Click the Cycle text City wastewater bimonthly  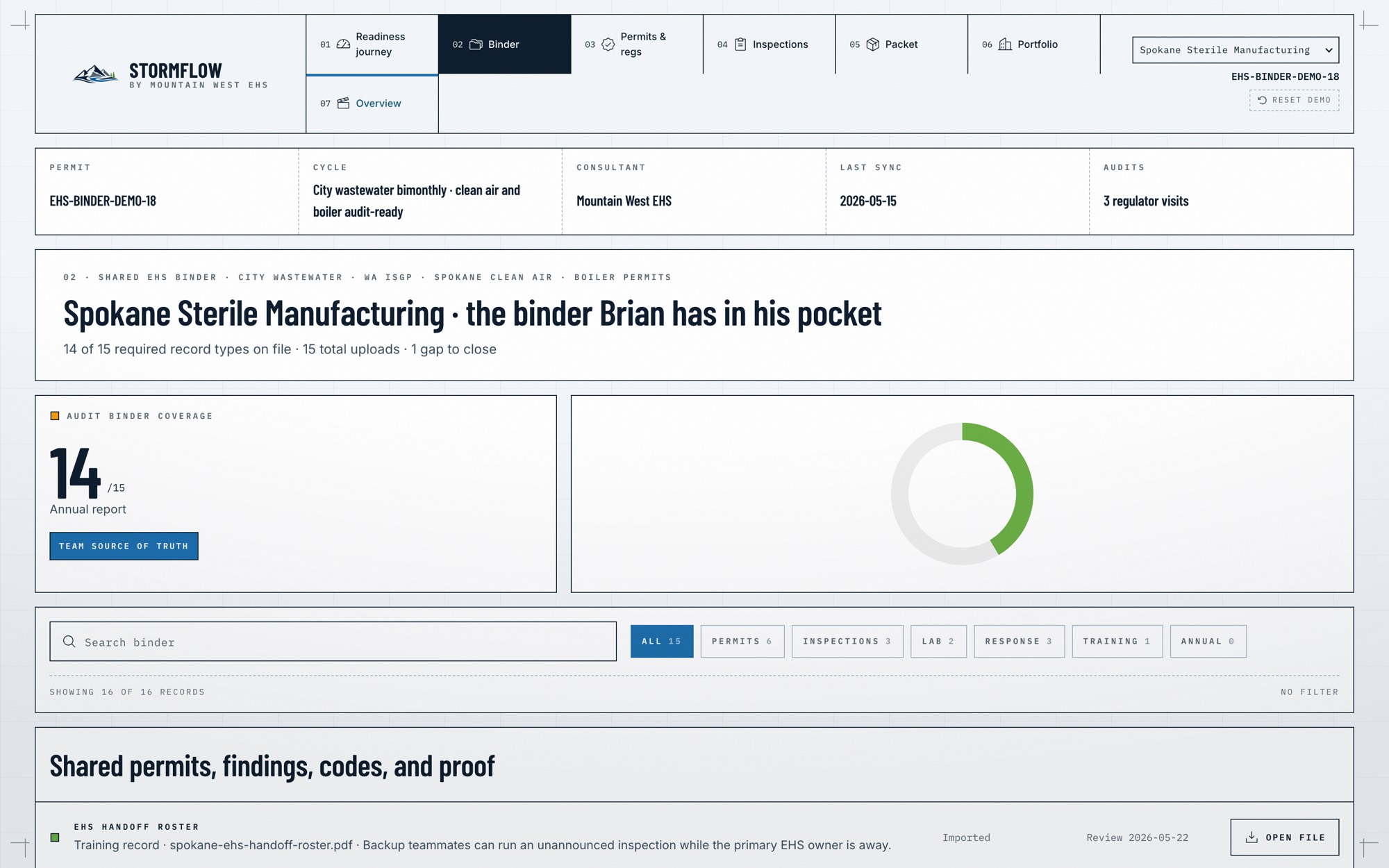tap(417, 201)
